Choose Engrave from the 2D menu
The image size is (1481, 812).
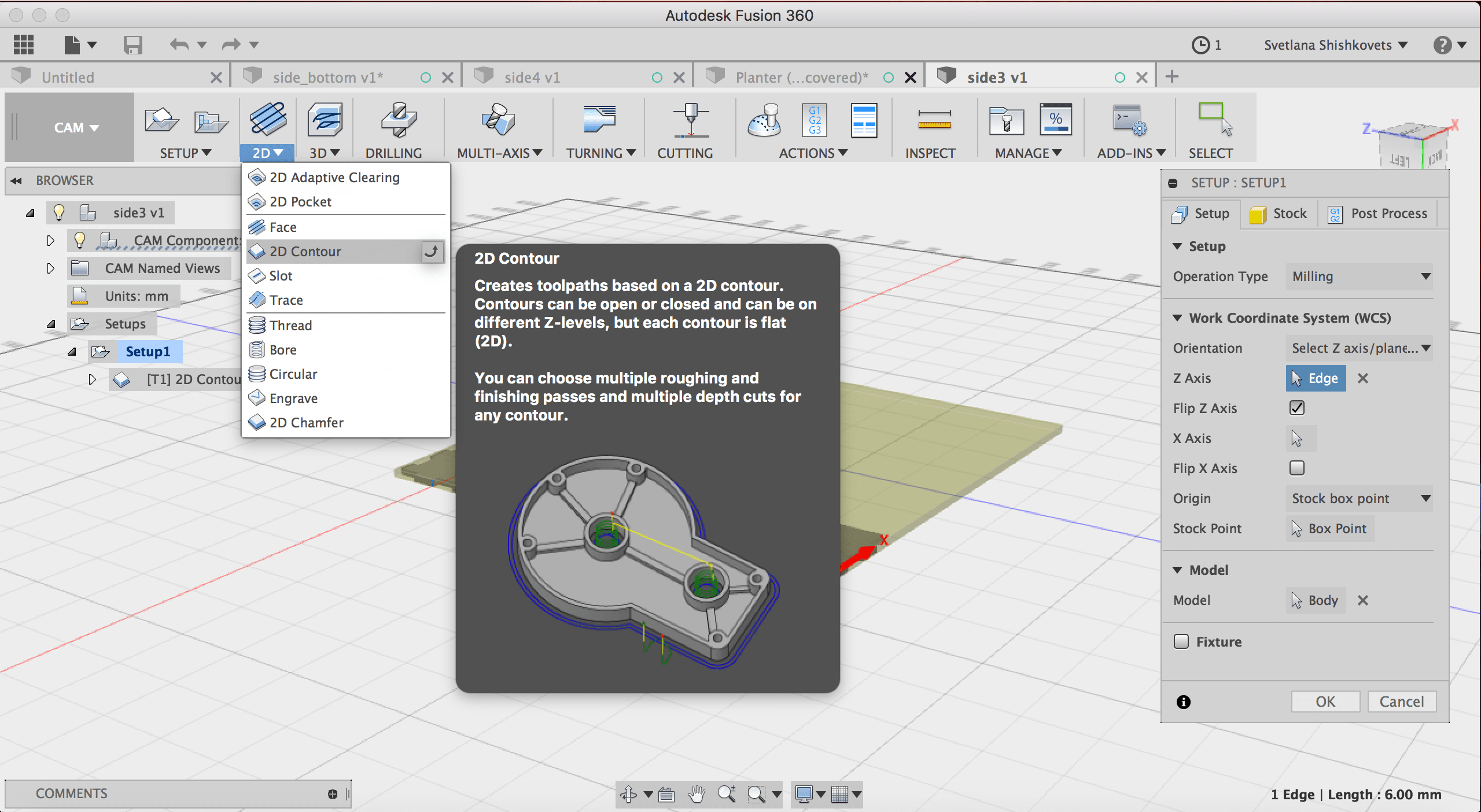coord(345,398)
